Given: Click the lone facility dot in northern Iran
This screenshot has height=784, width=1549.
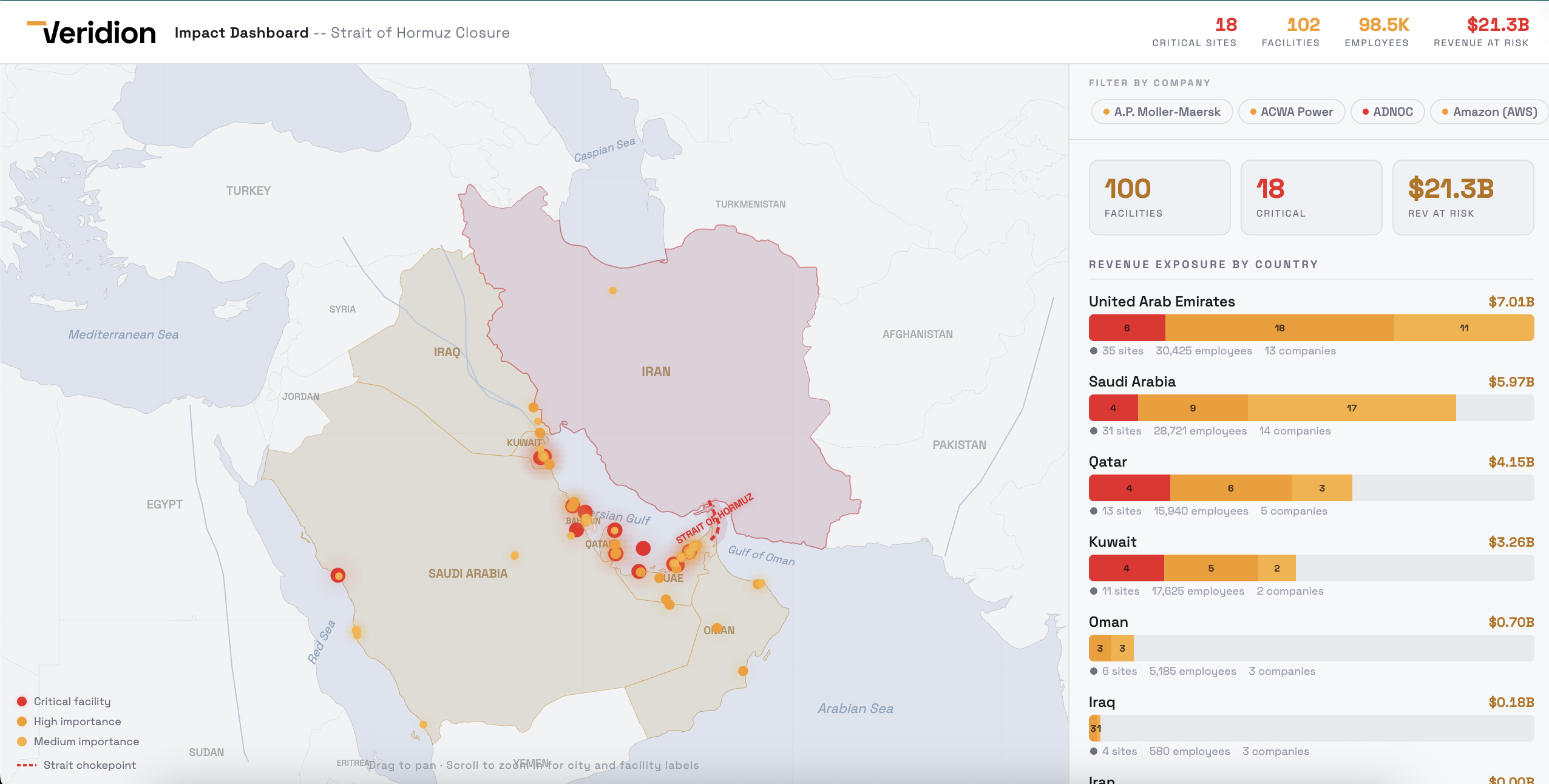Looking at the screenshot, I should [x=612, y=290].
